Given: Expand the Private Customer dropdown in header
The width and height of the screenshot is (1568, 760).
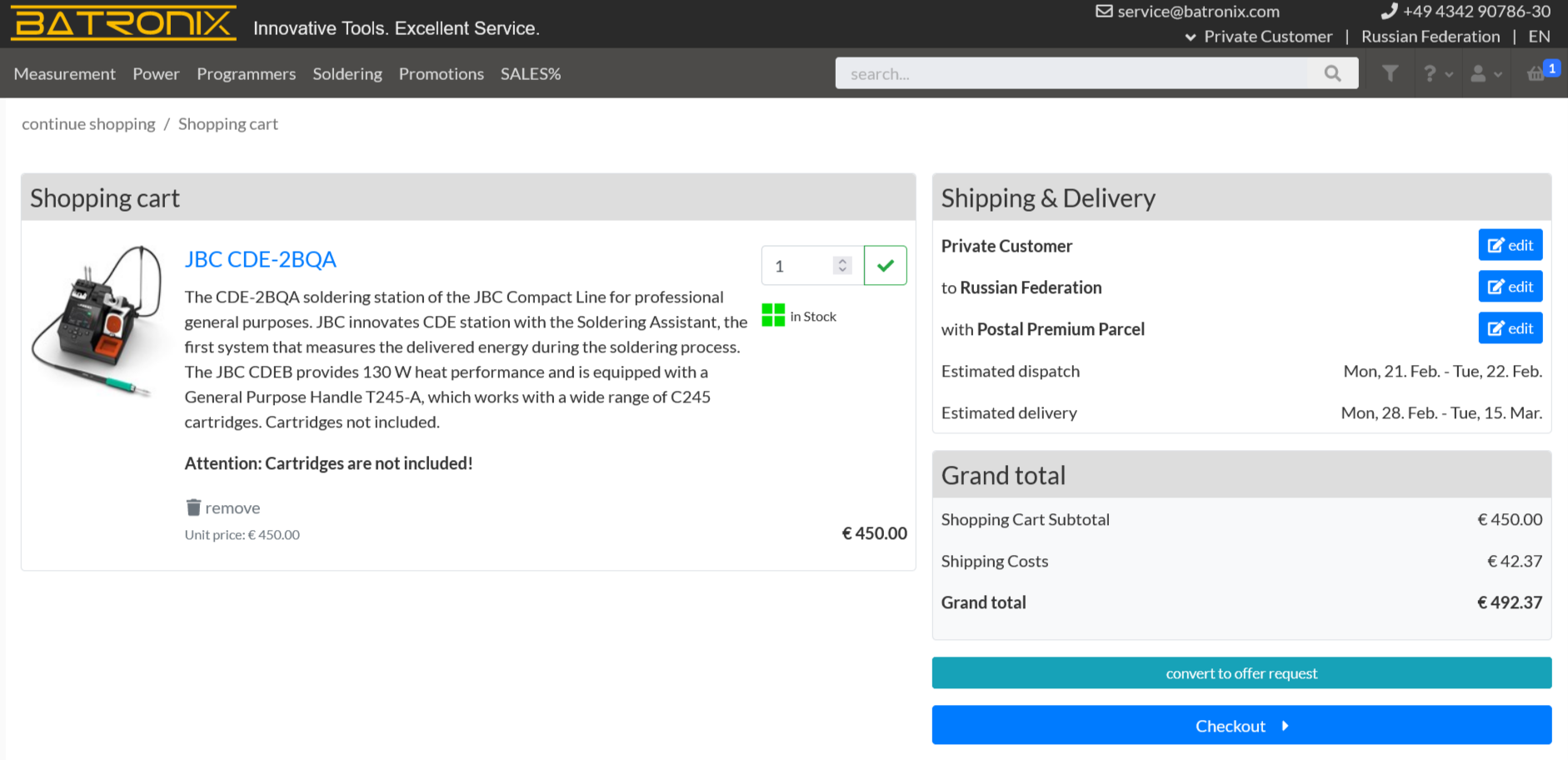Looking at the screenshot, I should pyautogui.click(x=1258, y=37).
